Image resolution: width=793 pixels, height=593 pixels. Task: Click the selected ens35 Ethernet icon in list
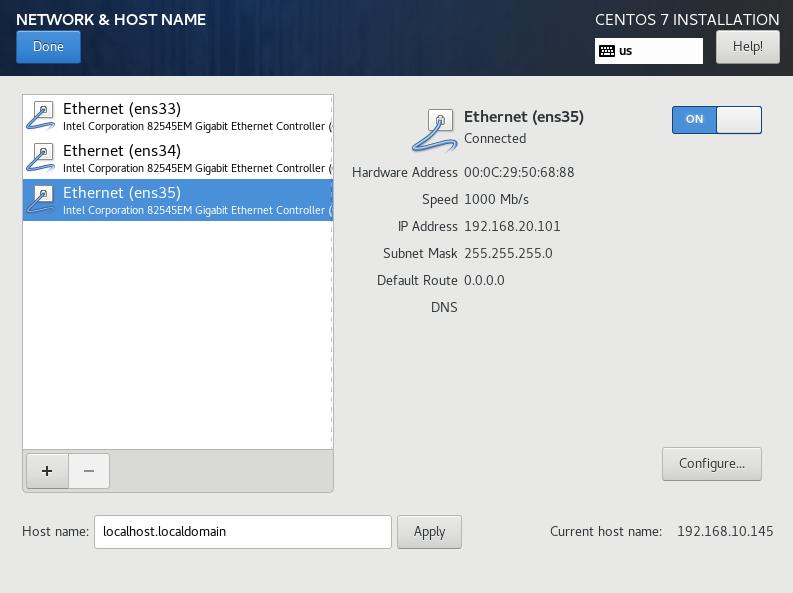[42, 200]
